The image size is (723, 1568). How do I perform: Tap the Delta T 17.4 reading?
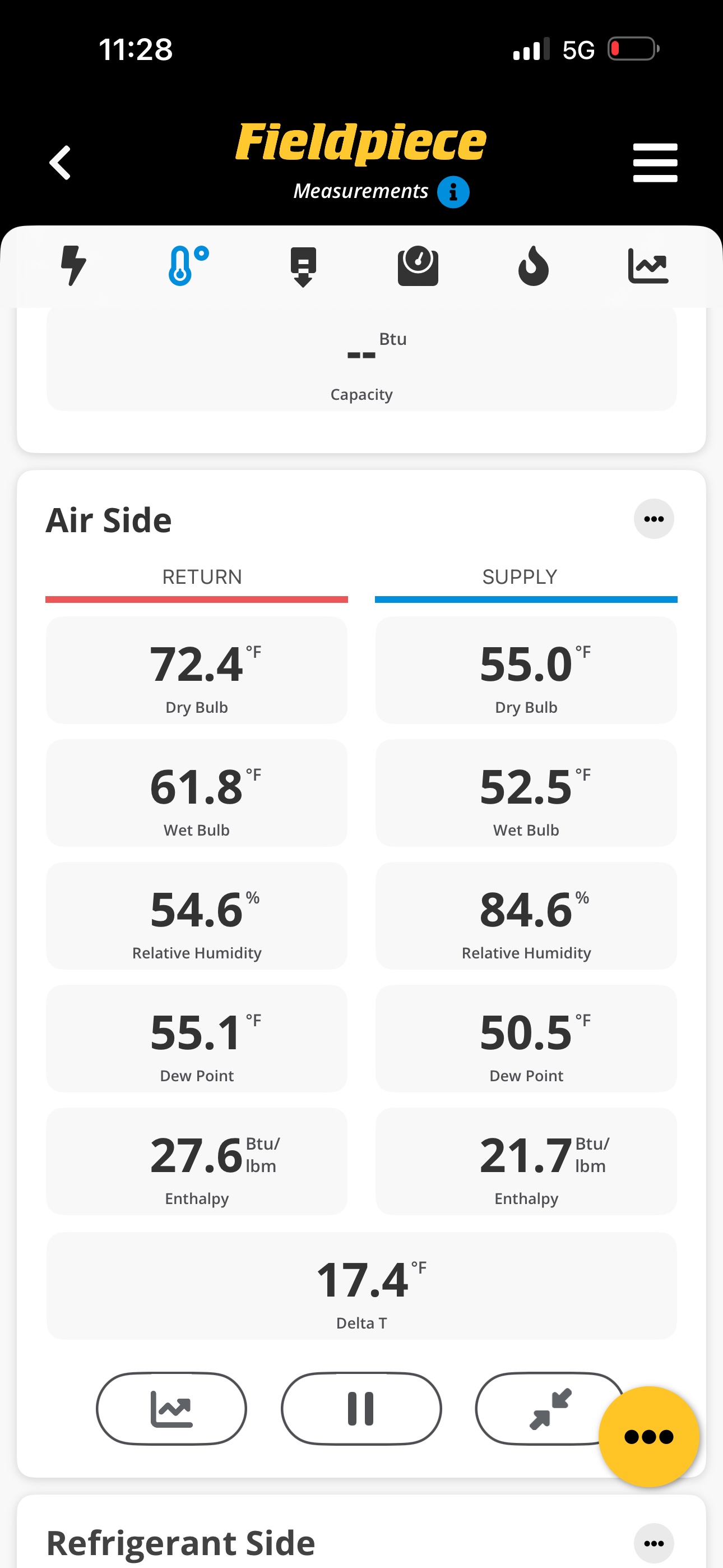[361, 1285]
